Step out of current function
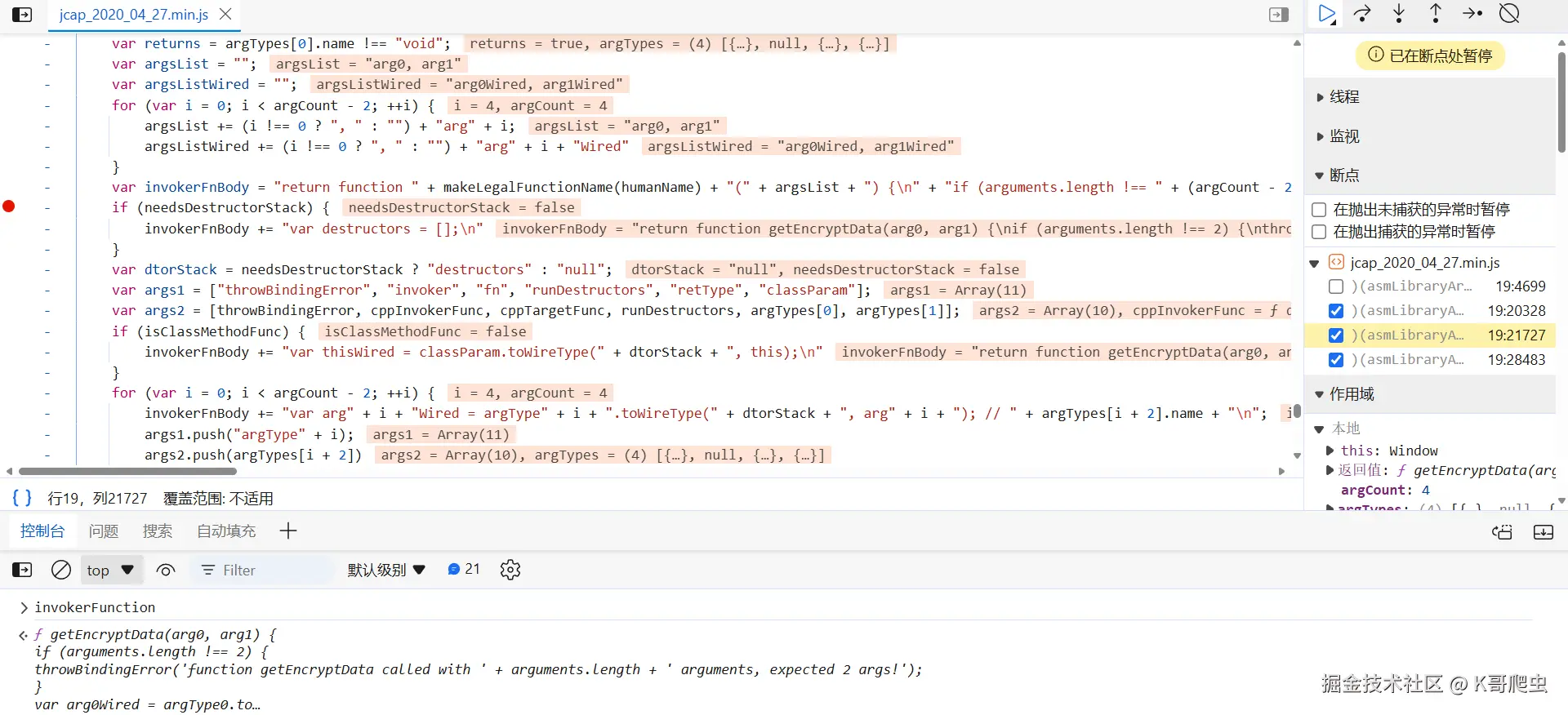1568x715 pixels. click(1436, 14)
